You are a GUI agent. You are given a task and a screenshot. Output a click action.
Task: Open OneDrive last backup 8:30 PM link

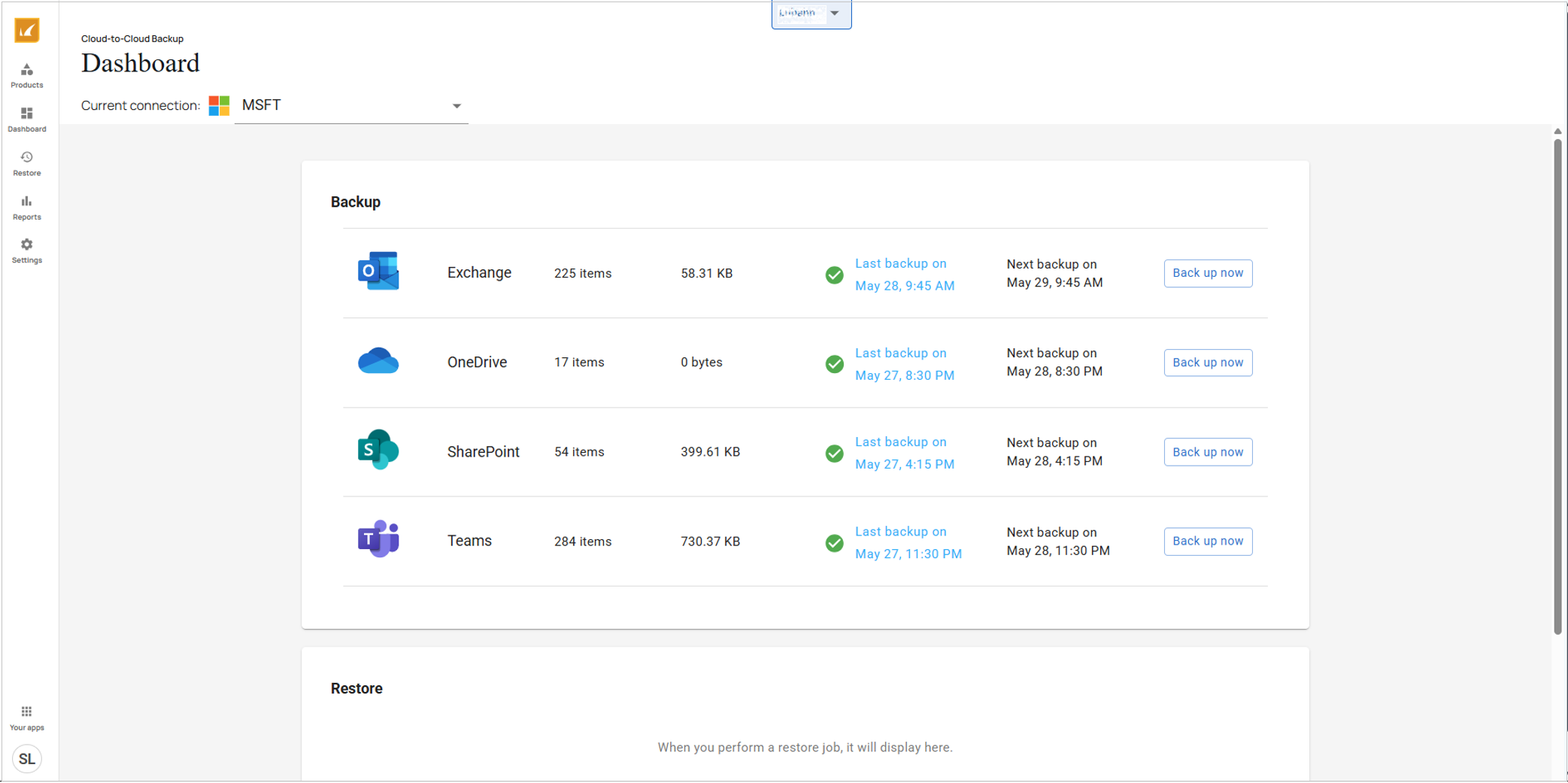905,364
